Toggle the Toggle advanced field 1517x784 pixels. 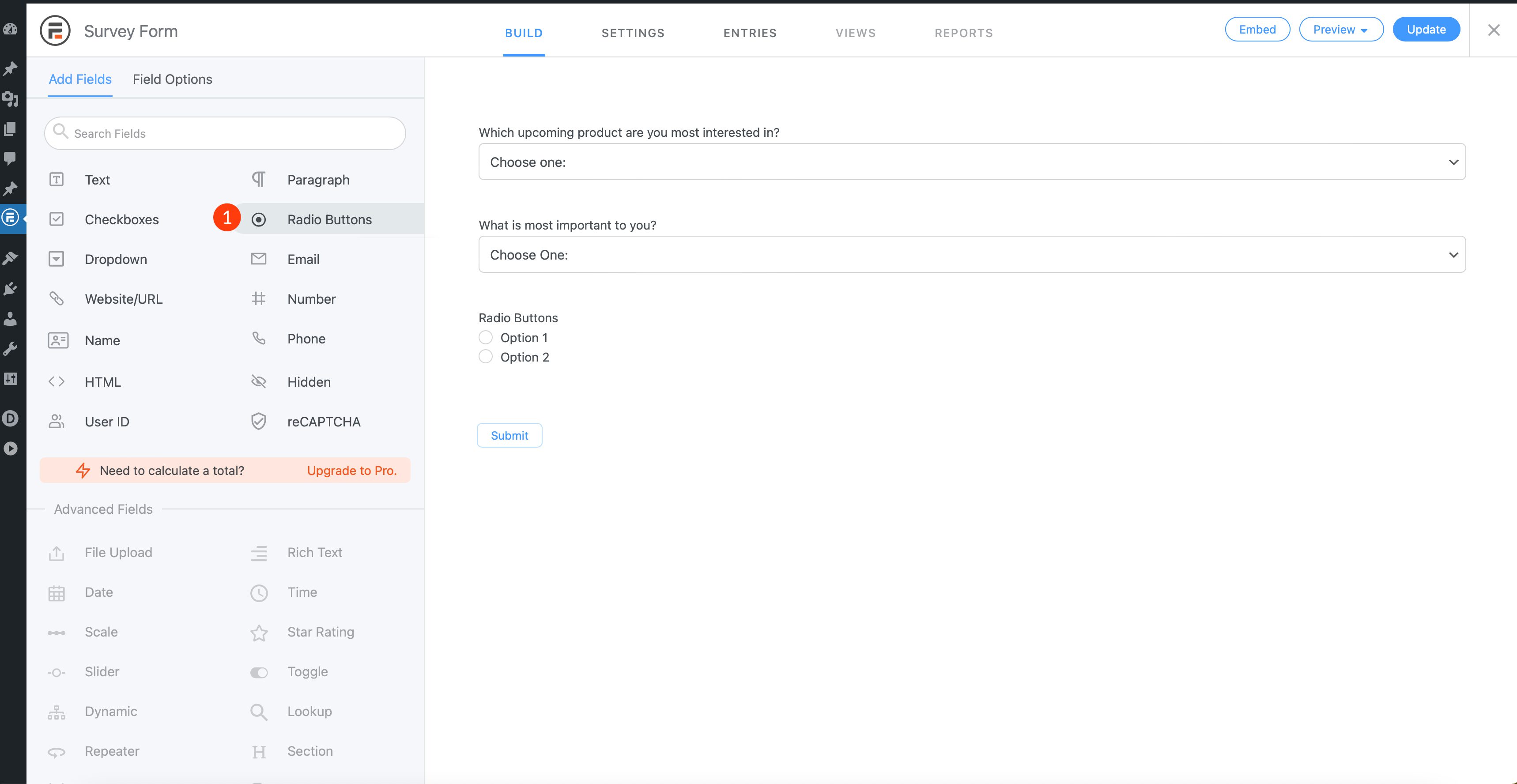click(x=307, y=671)
